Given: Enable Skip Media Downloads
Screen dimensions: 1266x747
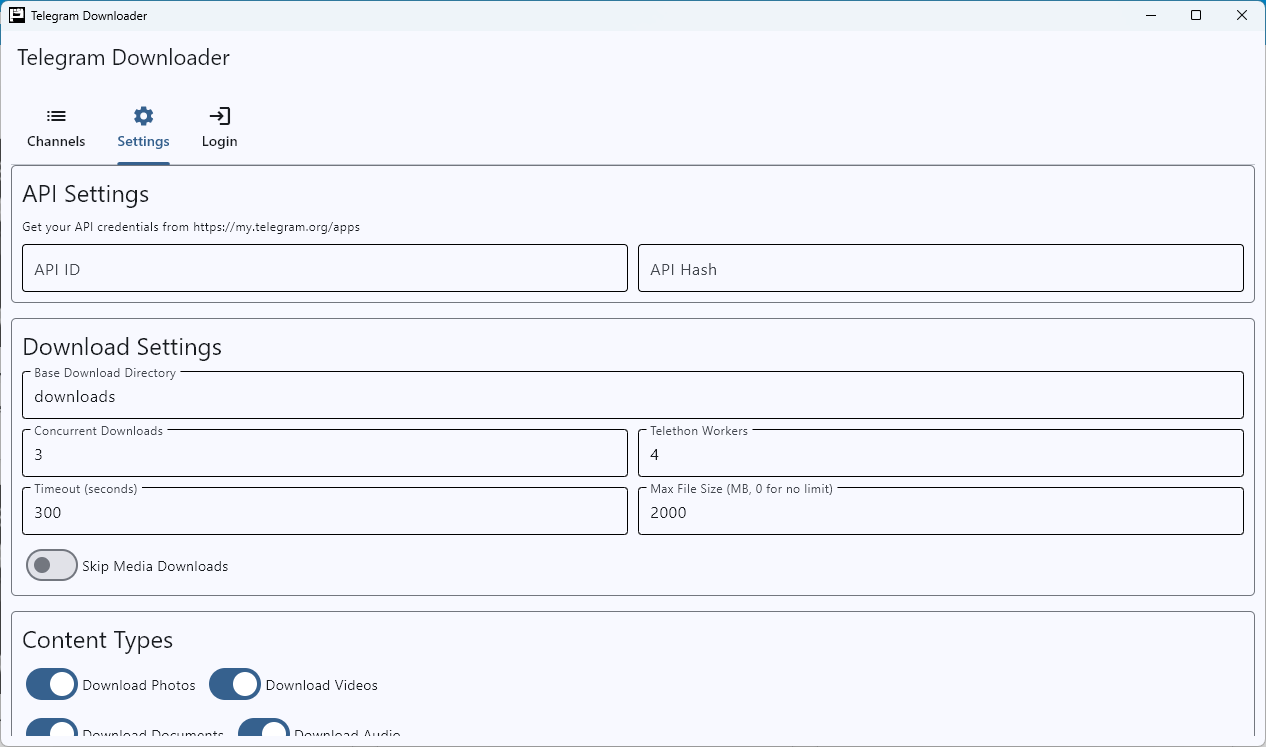Looking at the screenshot, I should pos(51,565).
